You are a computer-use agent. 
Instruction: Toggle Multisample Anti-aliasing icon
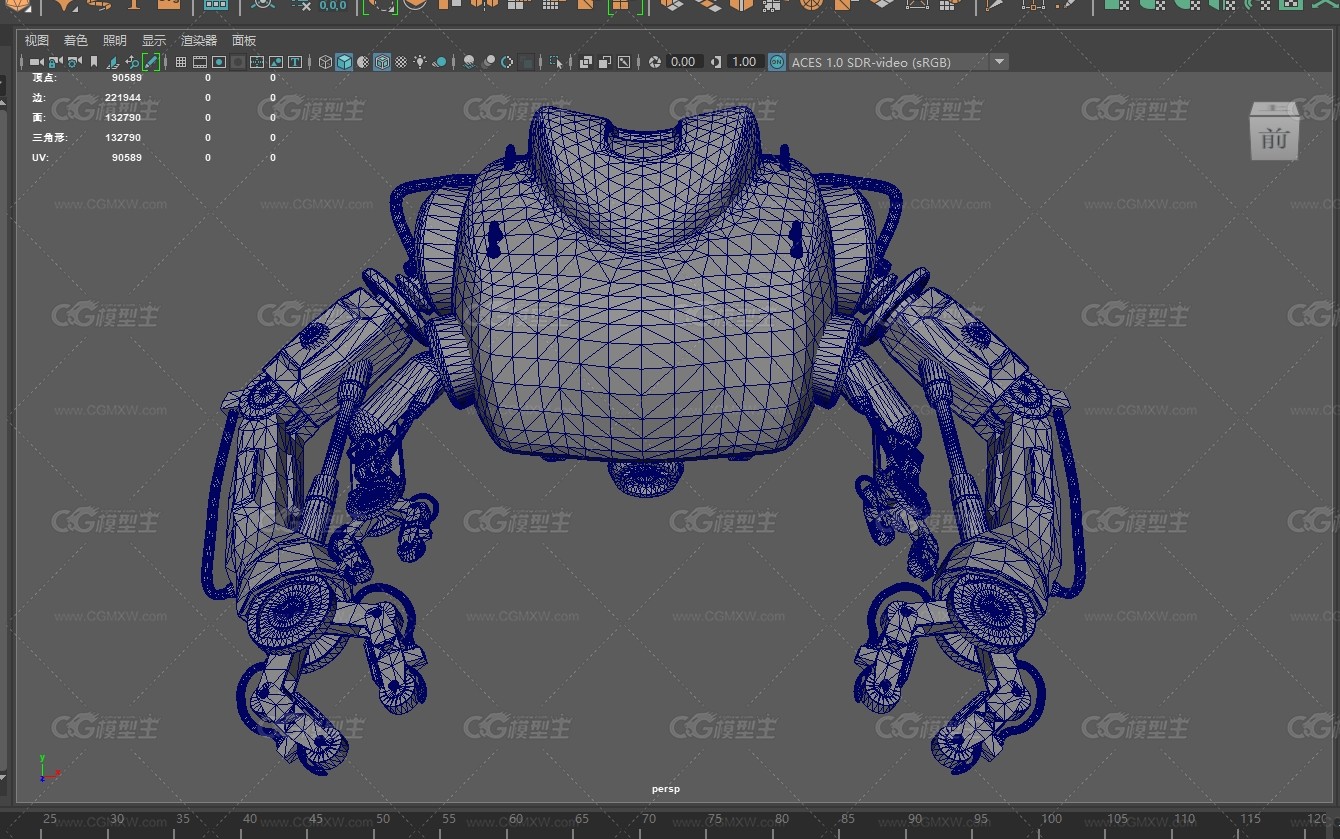pyautogui.click(x=507, y=62)
